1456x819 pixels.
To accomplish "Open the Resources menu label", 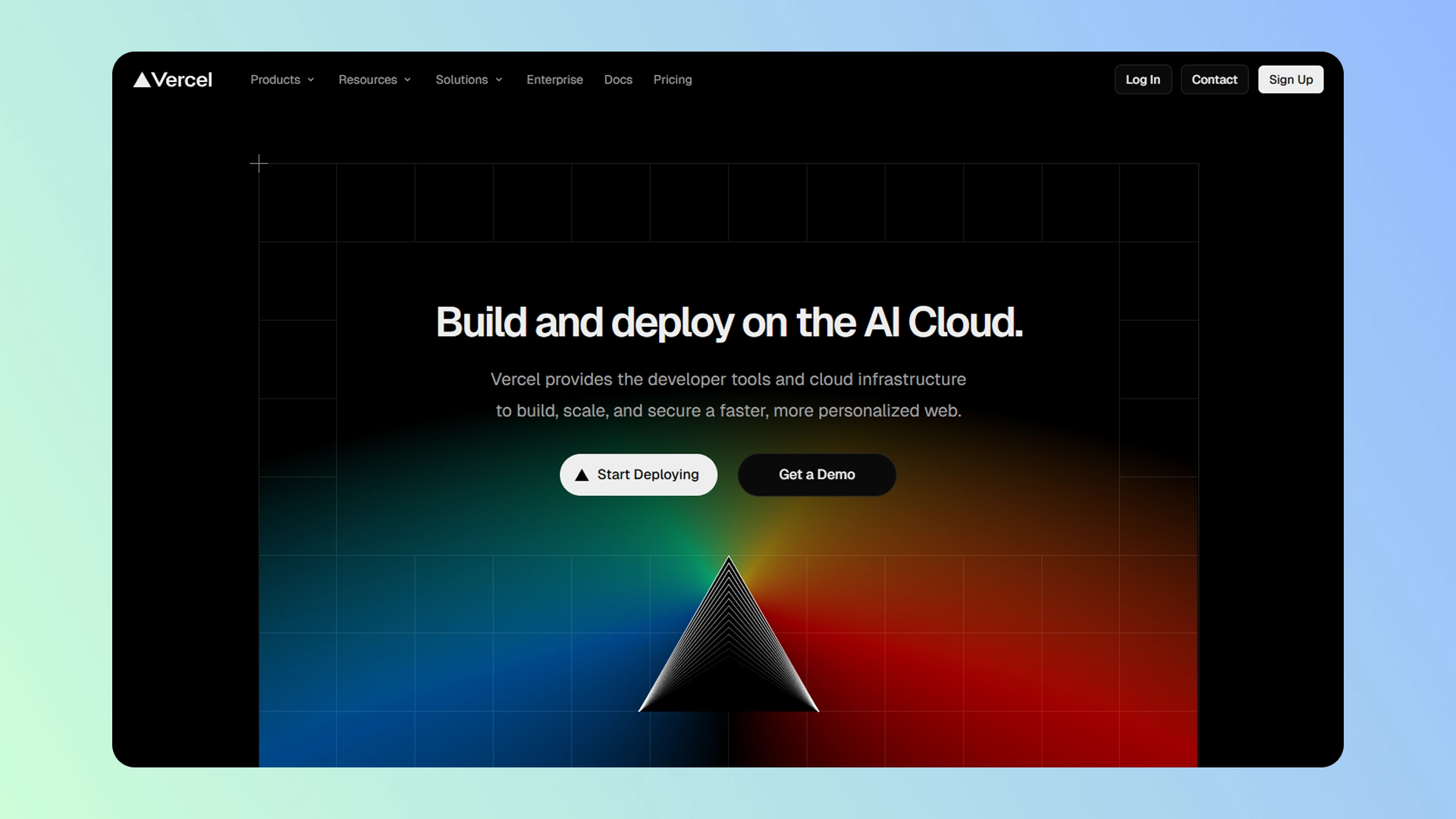I will pyautogui.click(x=368, y=80).
